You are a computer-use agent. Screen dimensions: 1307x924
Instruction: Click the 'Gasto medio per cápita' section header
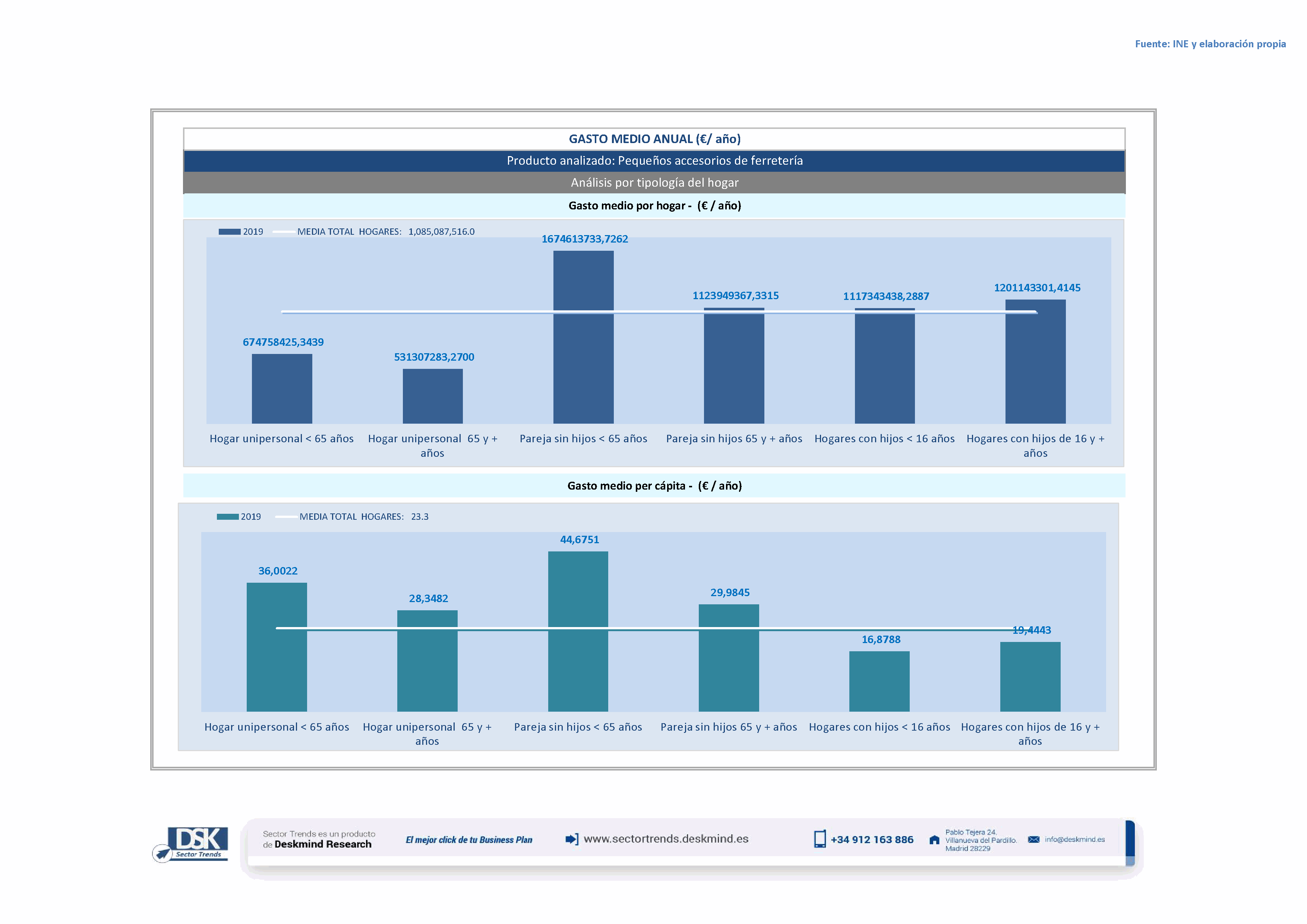(x=654, y=486)
